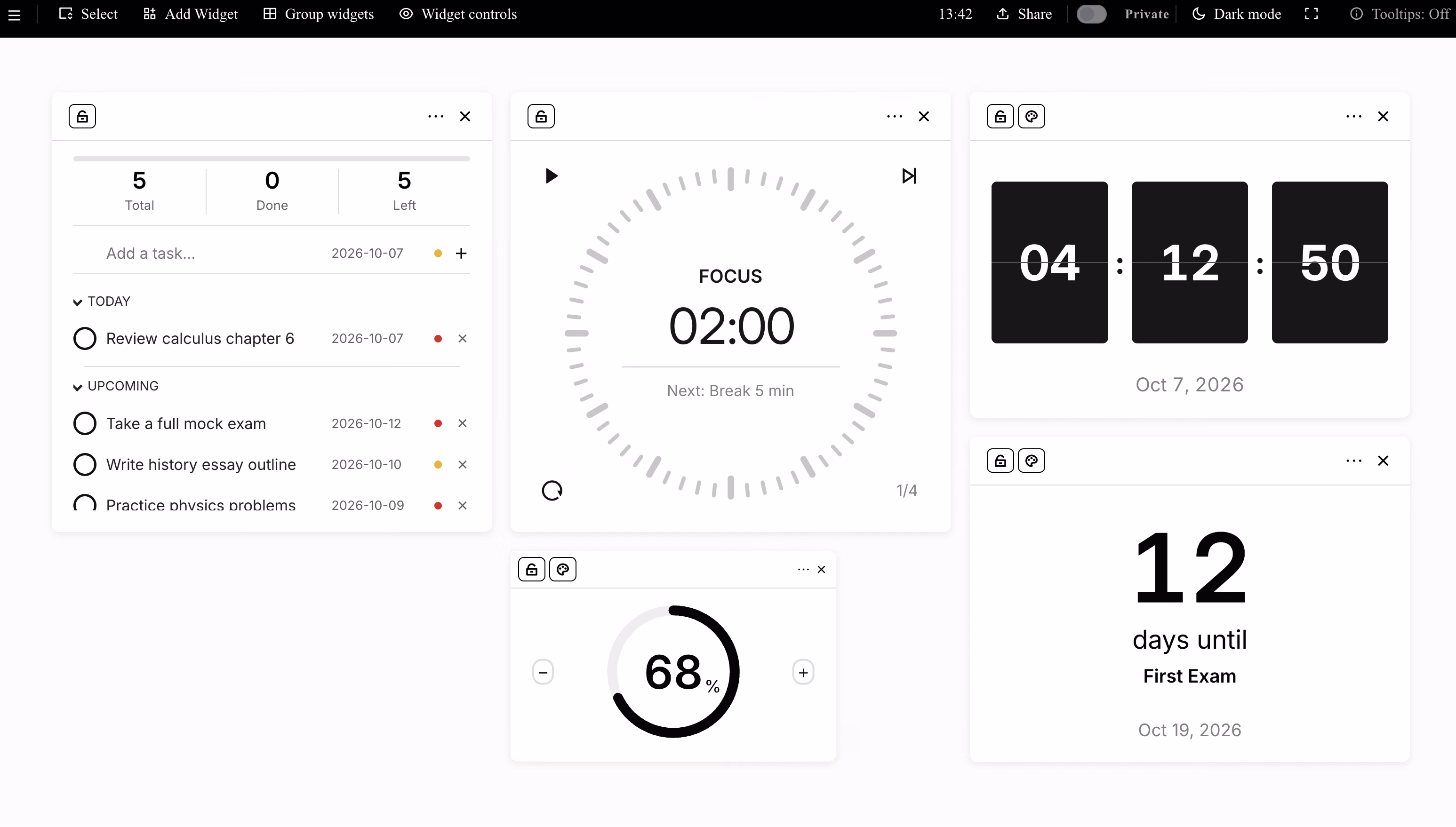Viewport: 1456px width, 827px height.
Task: Open Add Widget menu
Action: [190, 14]
